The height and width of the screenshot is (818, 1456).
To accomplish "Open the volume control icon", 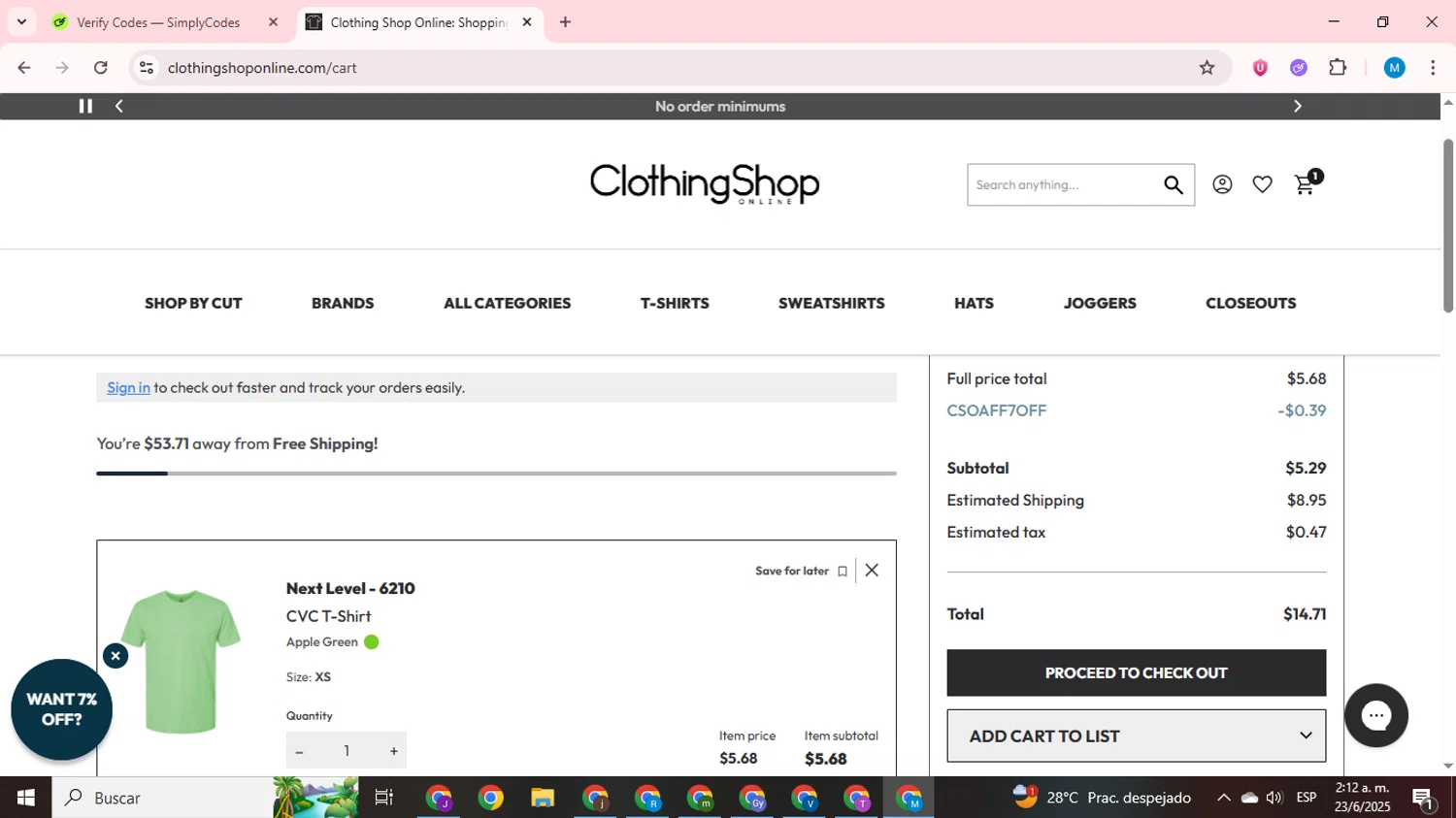I will [x=1274, y=798].
